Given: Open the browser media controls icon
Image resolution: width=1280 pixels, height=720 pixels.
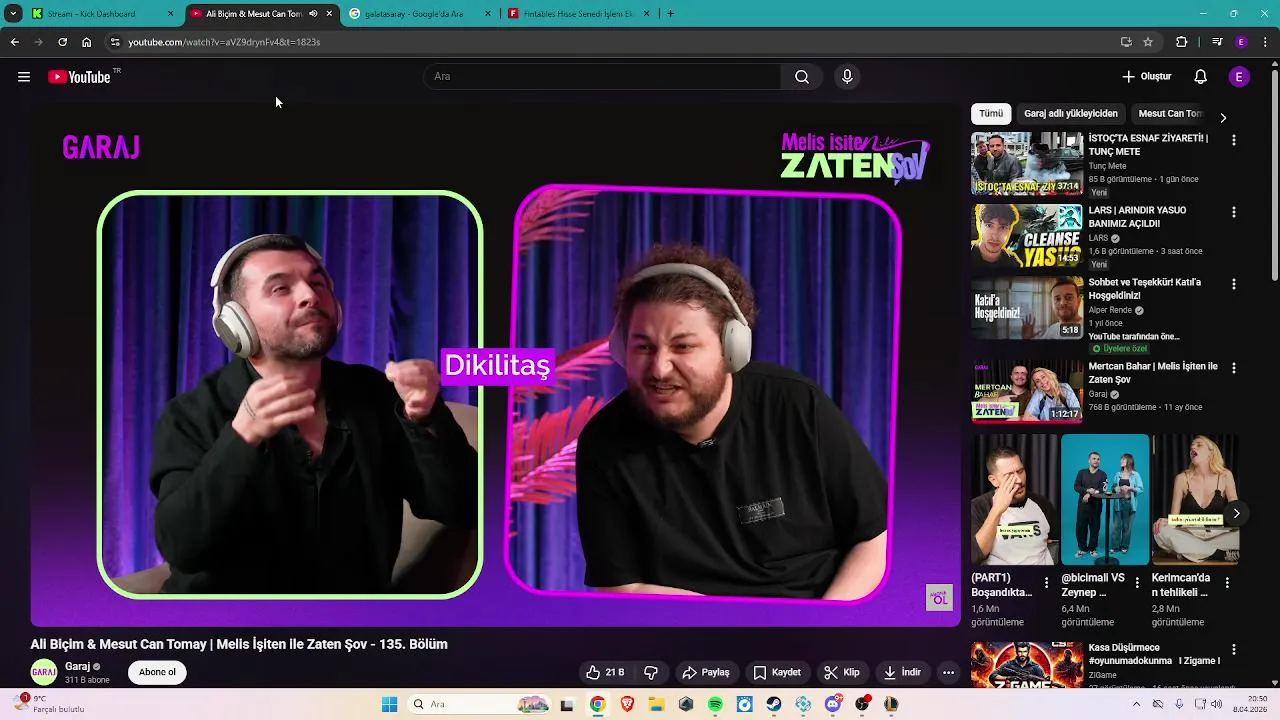Looking at the screenshot, I should (1217, 42).
